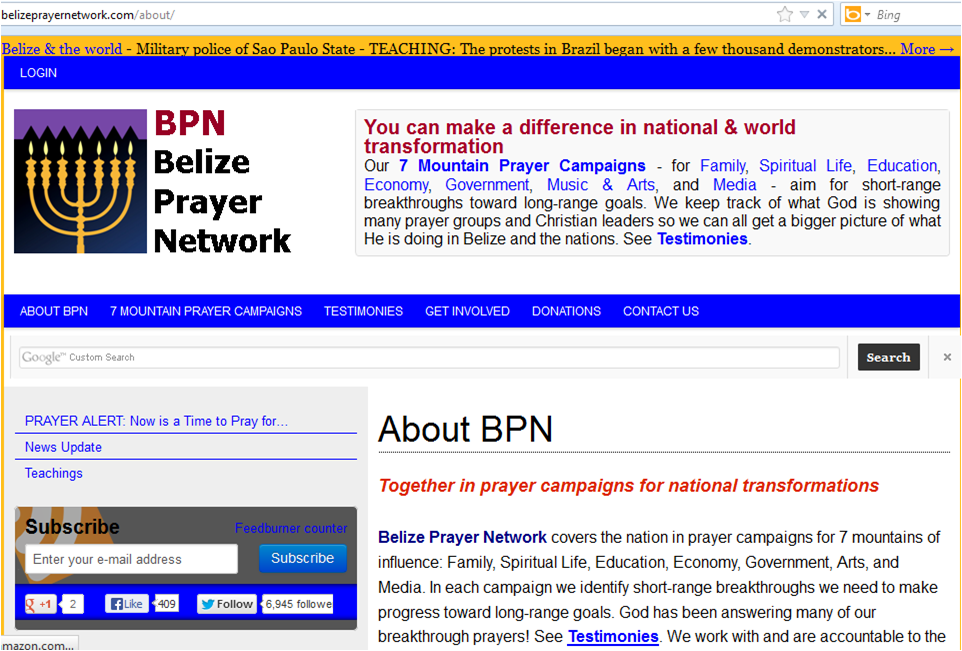Viewport: 962px width, 651px height.
Task: Click the Twitter Follow button
Action: click(x=227, y=604)
